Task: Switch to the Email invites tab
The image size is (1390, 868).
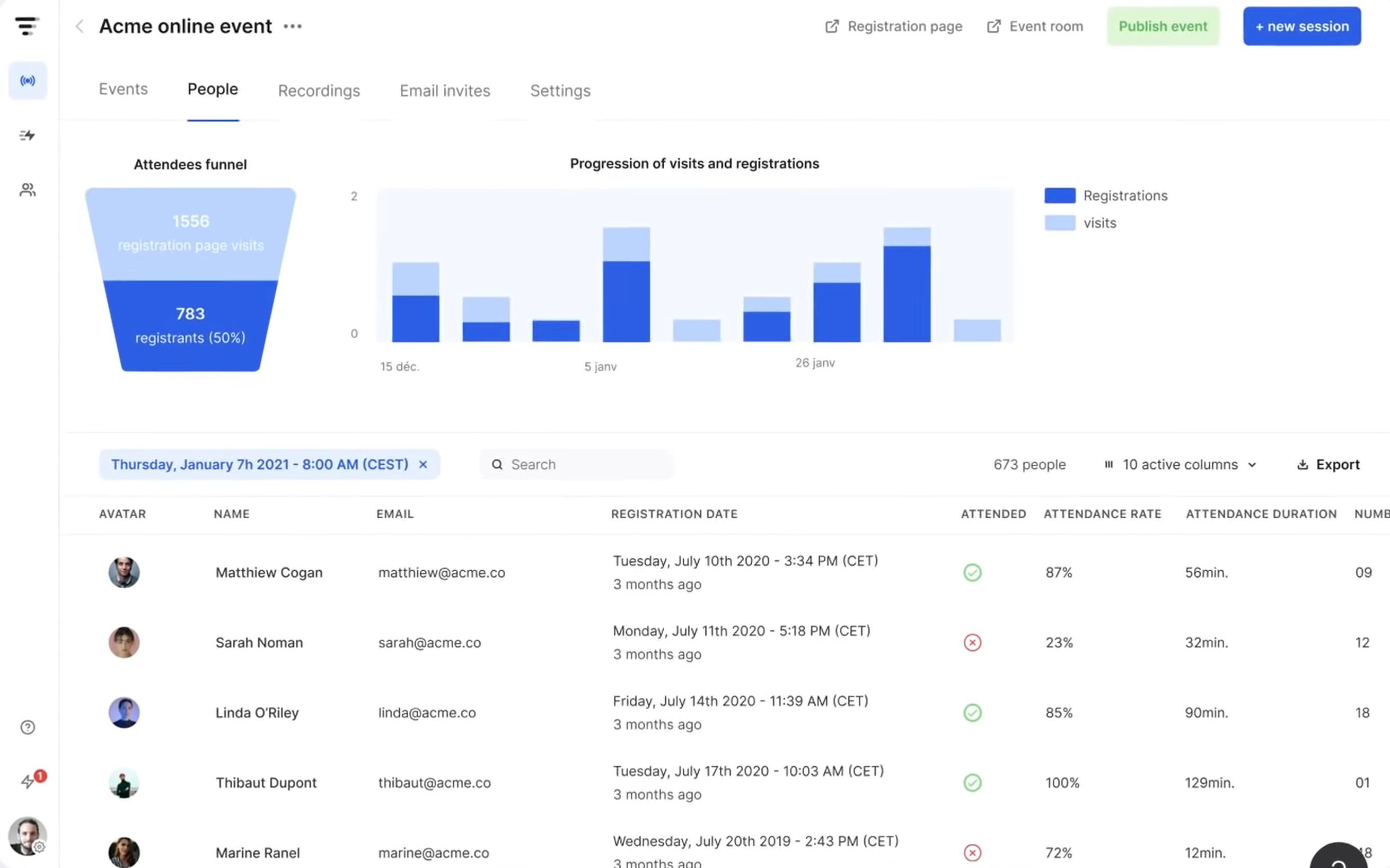Action: pos(445,90)
